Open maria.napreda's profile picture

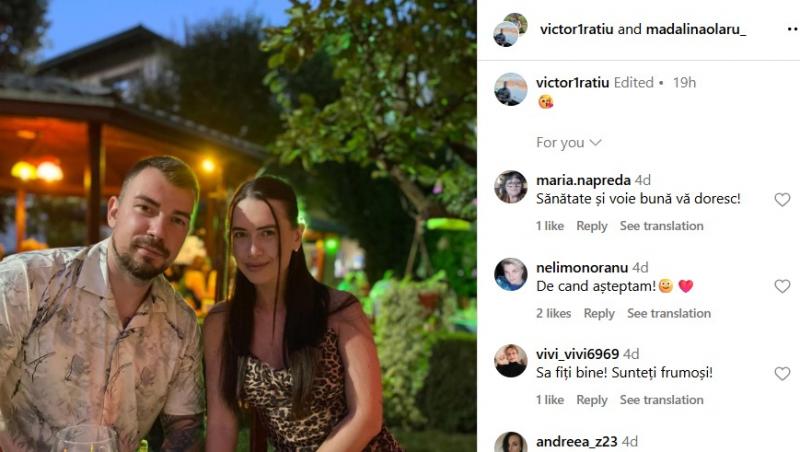pos(511,187)
